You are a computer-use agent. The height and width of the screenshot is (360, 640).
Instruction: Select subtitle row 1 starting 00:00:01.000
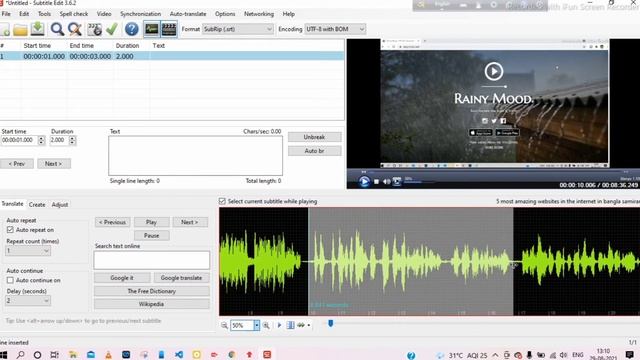172,56
